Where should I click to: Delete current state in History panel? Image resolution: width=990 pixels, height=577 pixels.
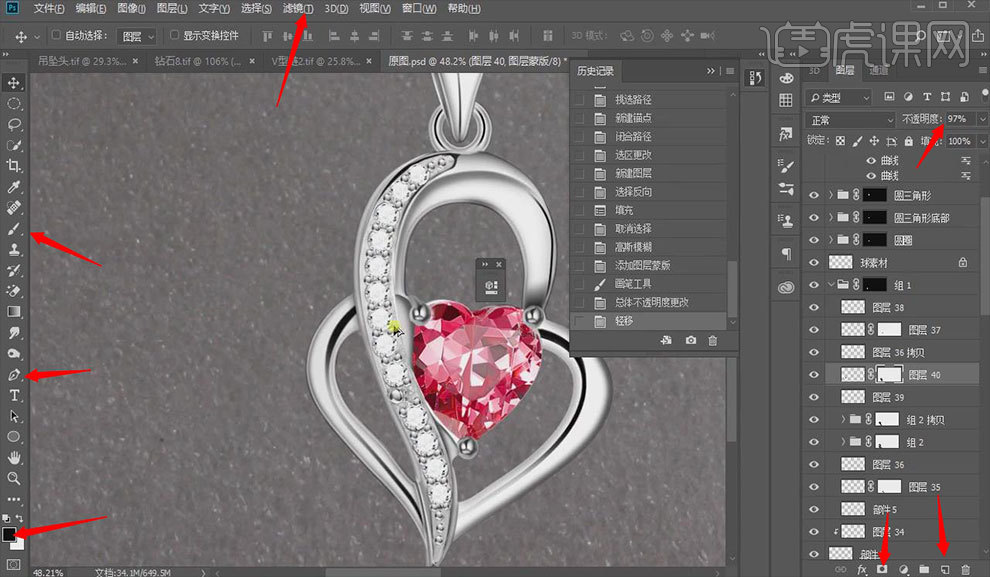tap(713, 340)
